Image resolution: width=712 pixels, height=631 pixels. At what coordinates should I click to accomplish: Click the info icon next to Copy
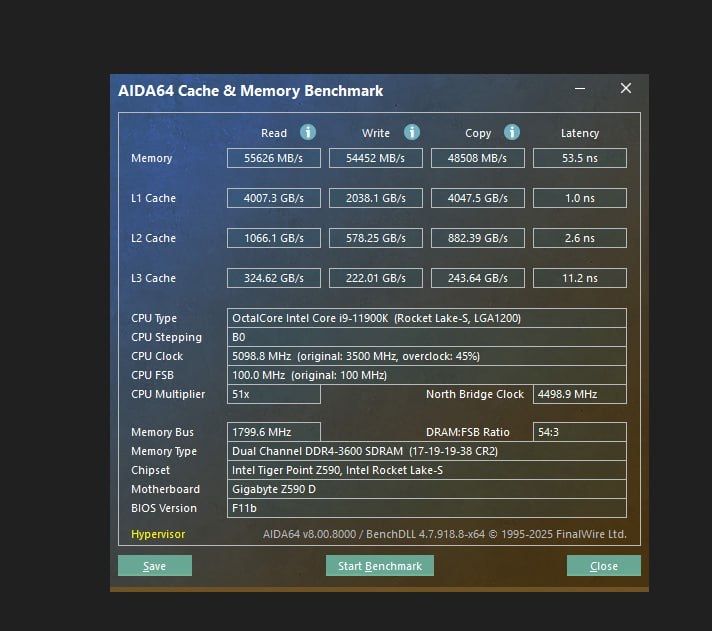(512, 133)
